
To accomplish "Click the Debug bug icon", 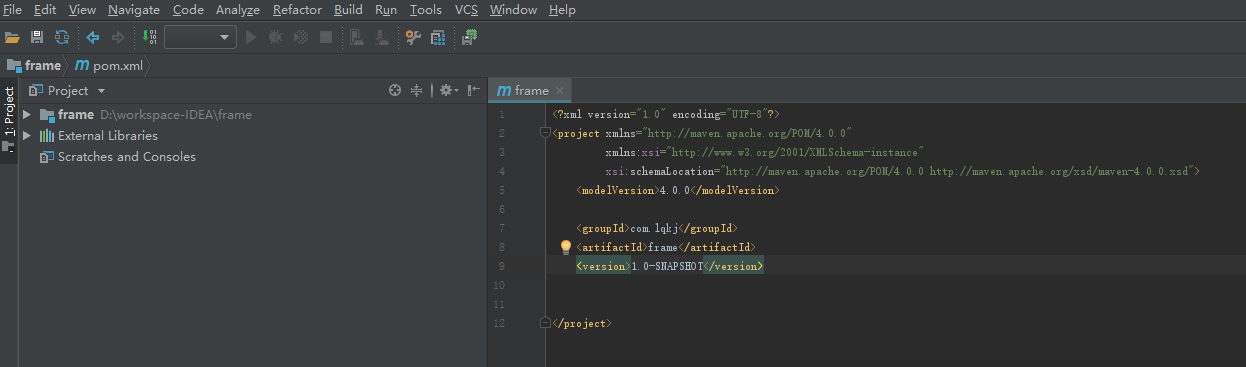I will [x=275, y=37].
